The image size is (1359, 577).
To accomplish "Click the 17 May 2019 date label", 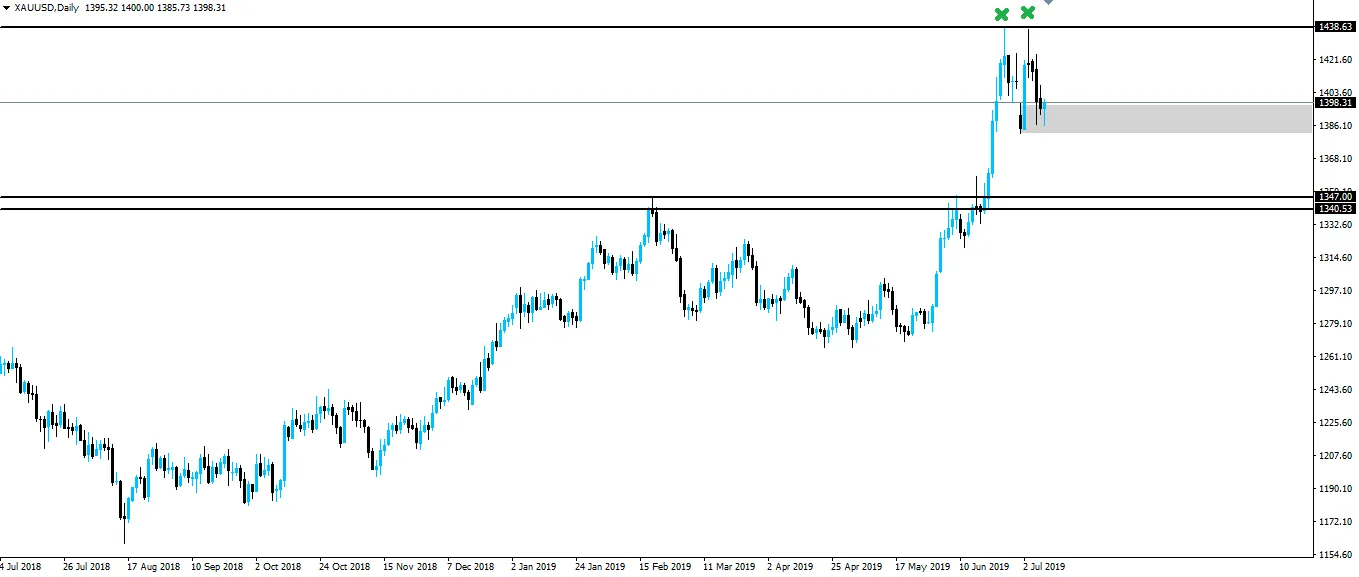I will click(x=921, y=566).
